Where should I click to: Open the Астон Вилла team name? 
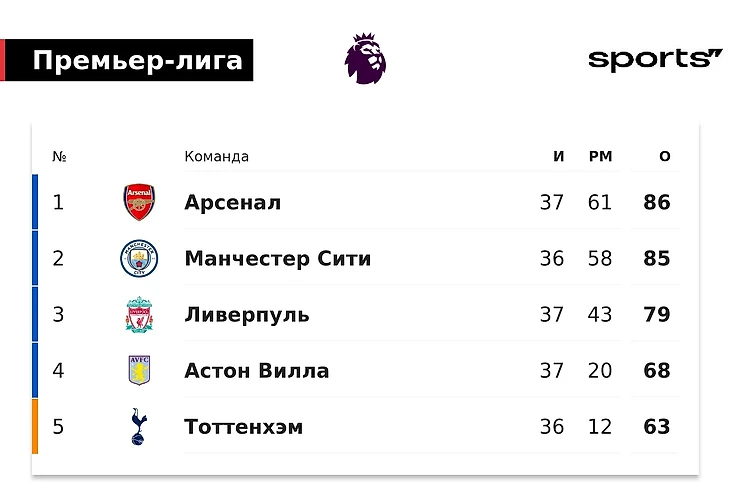click(x=257, y=371)
